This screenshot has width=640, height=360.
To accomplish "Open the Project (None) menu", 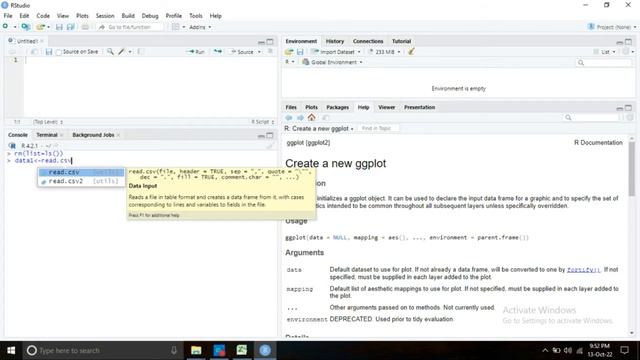I will pyautogui.click(x=612, y=27).
